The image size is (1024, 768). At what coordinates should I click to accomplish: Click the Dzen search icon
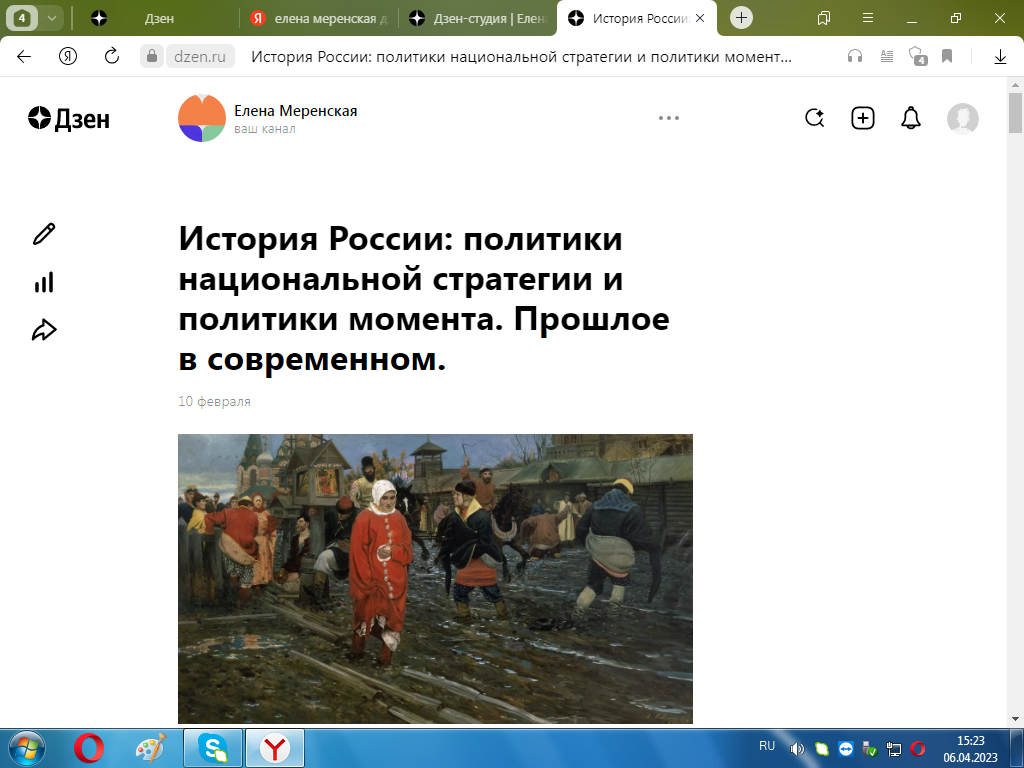[814, 118]
